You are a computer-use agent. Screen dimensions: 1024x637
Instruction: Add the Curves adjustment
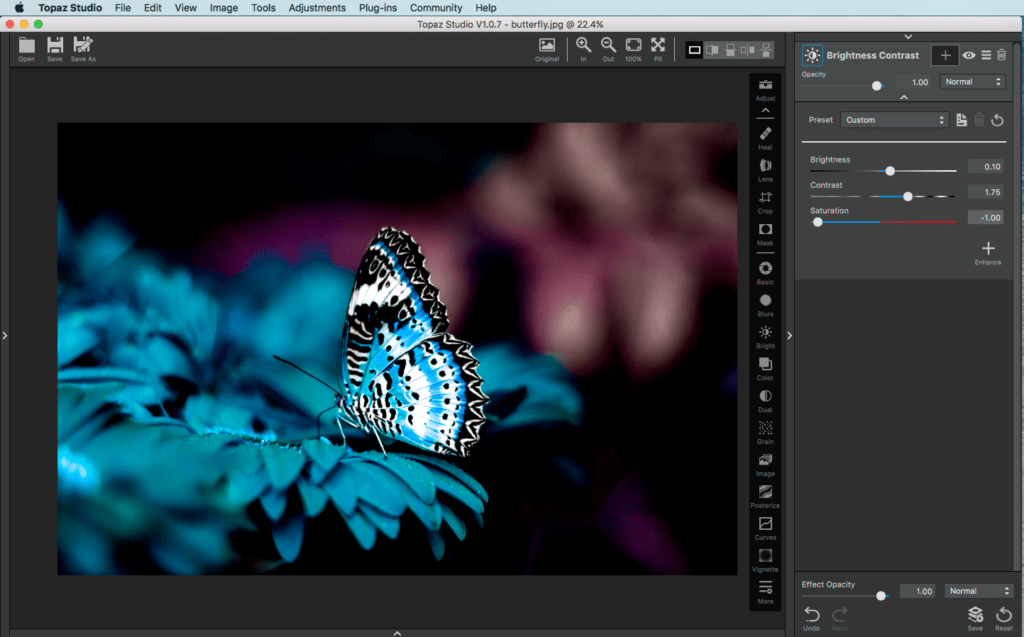coord(765,529)
